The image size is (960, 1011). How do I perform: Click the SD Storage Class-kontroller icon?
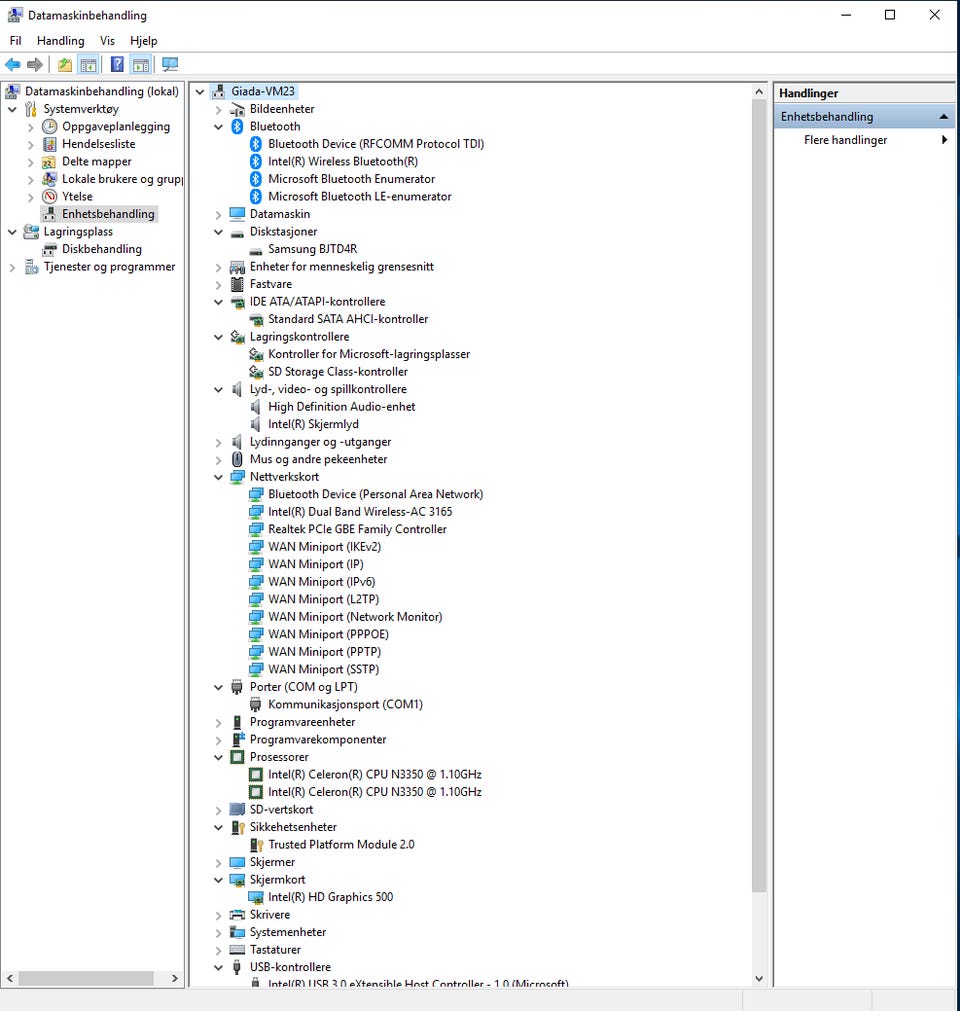pos(256,372)
